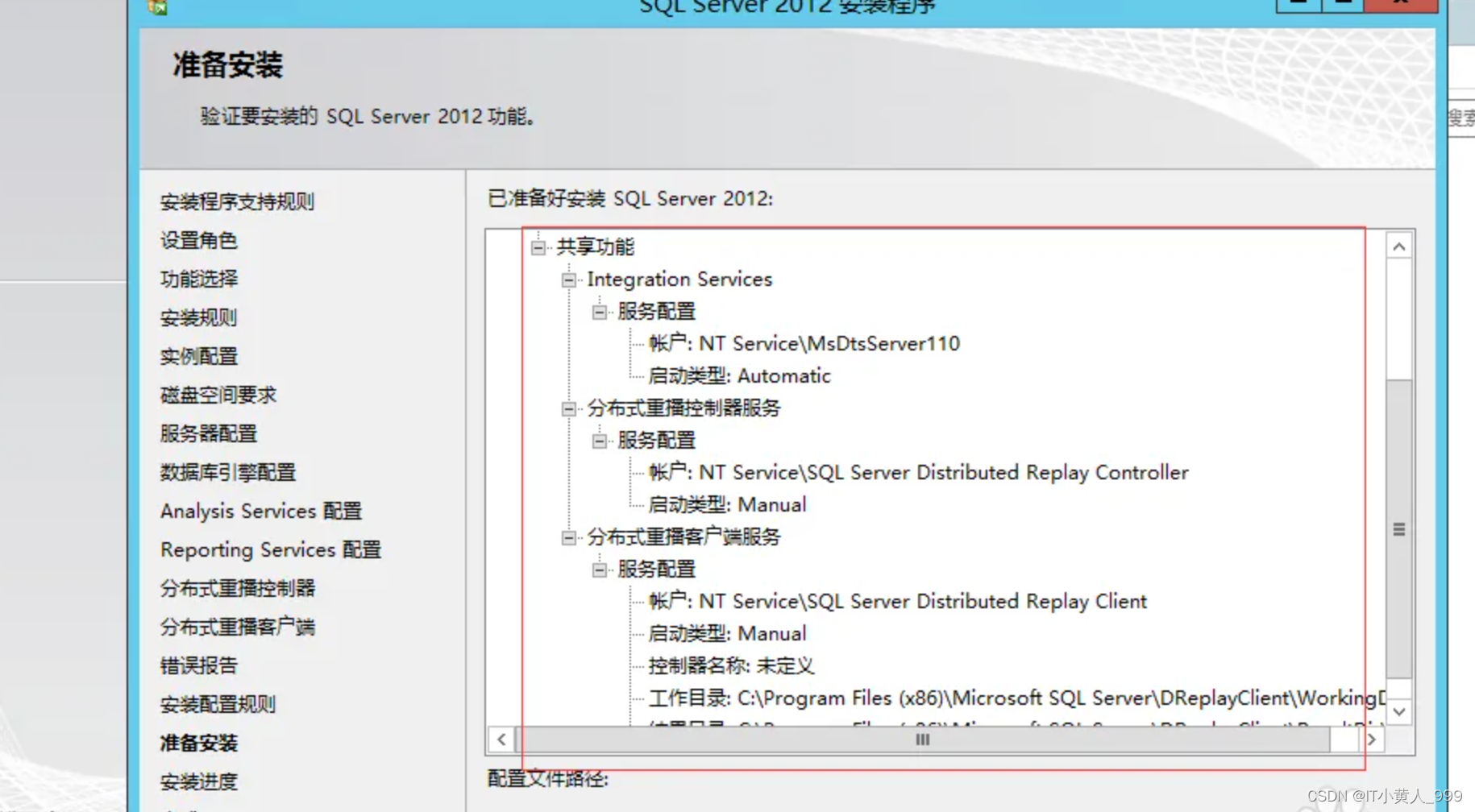Screen dimensions: 1475x812
Task: Collapse 服务配置 under Integration Services
Action: [599, 312]
